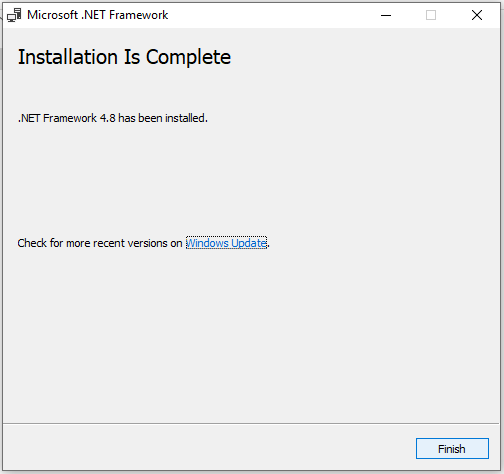Minimize the .NET Framework installer window
Screen dimensions: 504x474
point(386,15)
